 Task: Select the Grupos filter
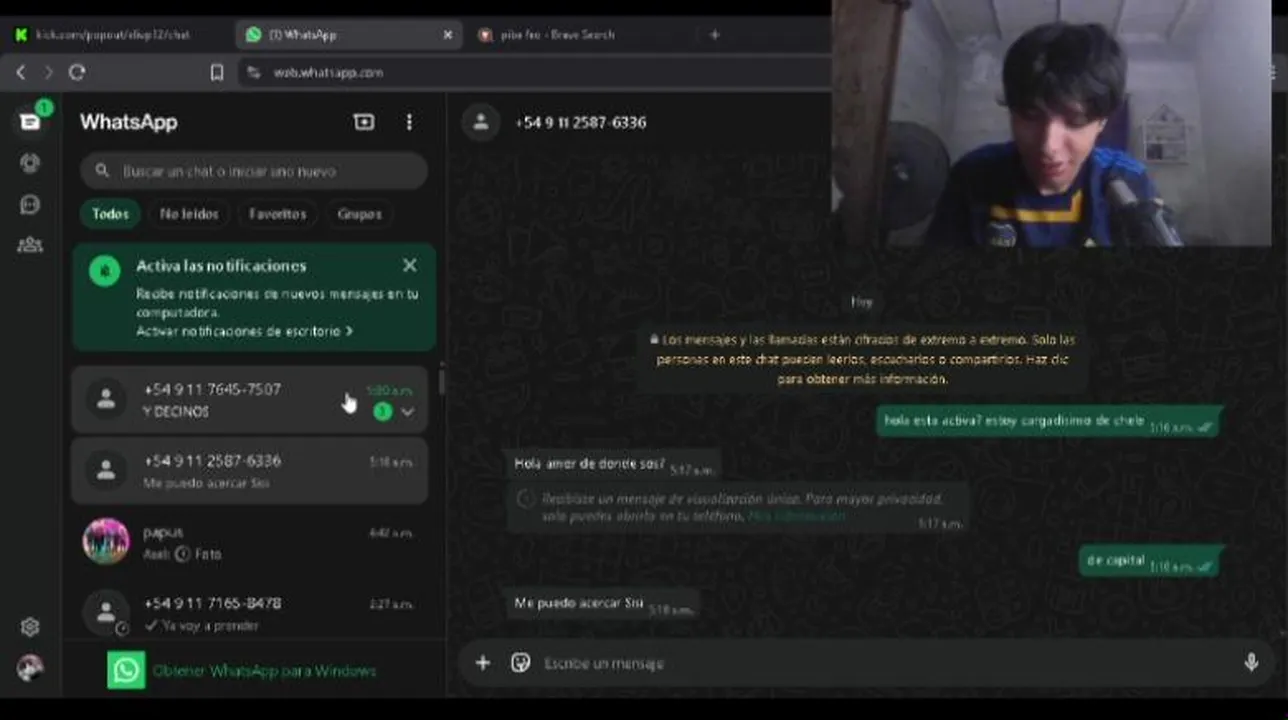[359, 214]
